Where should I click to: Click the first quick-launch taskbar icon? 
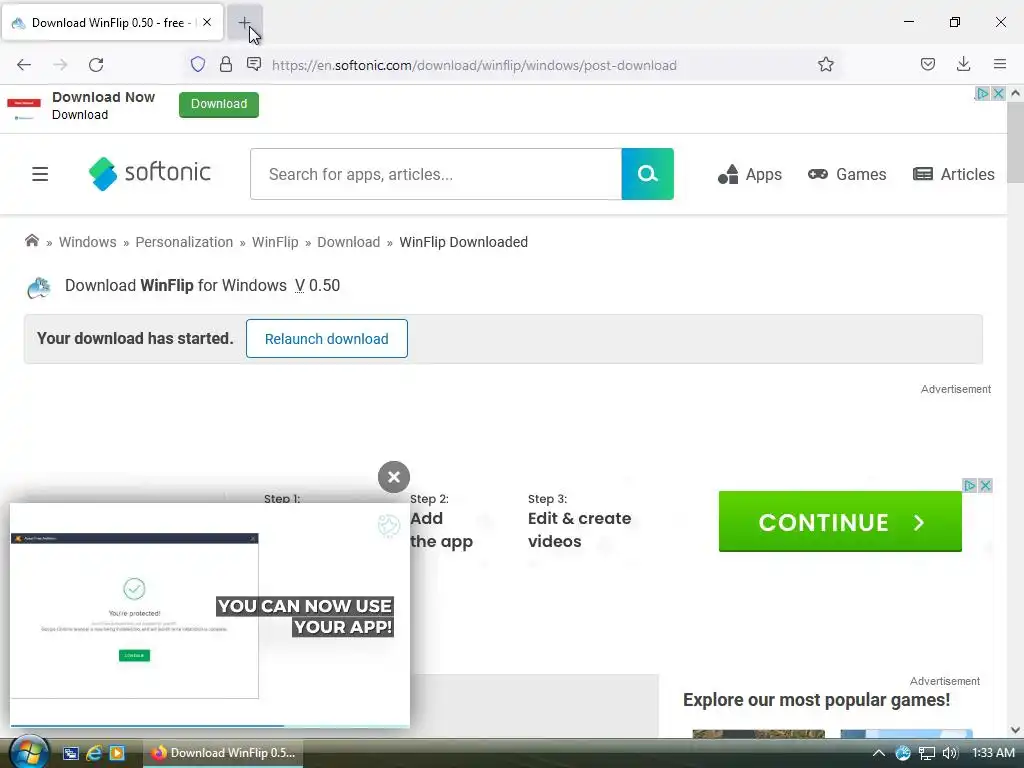71,753
